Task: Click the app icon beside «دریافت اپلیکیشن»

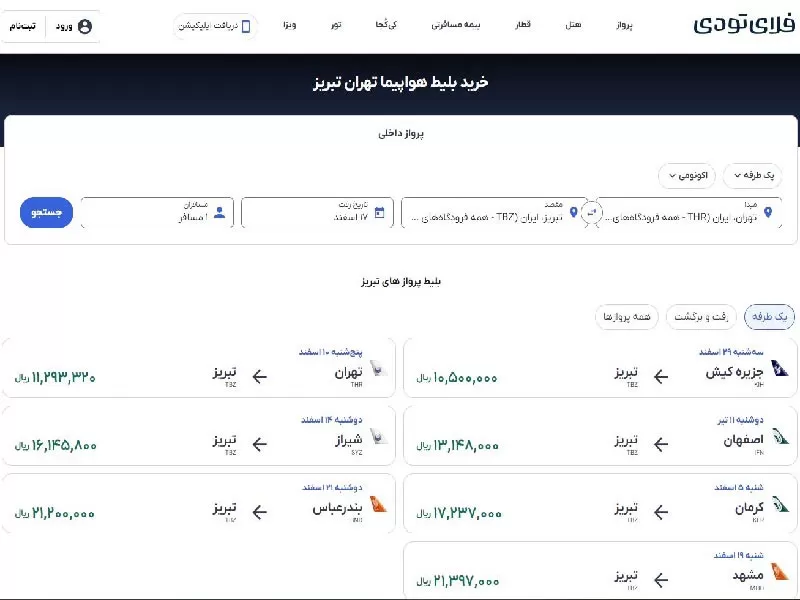Action: pos(245,26)
